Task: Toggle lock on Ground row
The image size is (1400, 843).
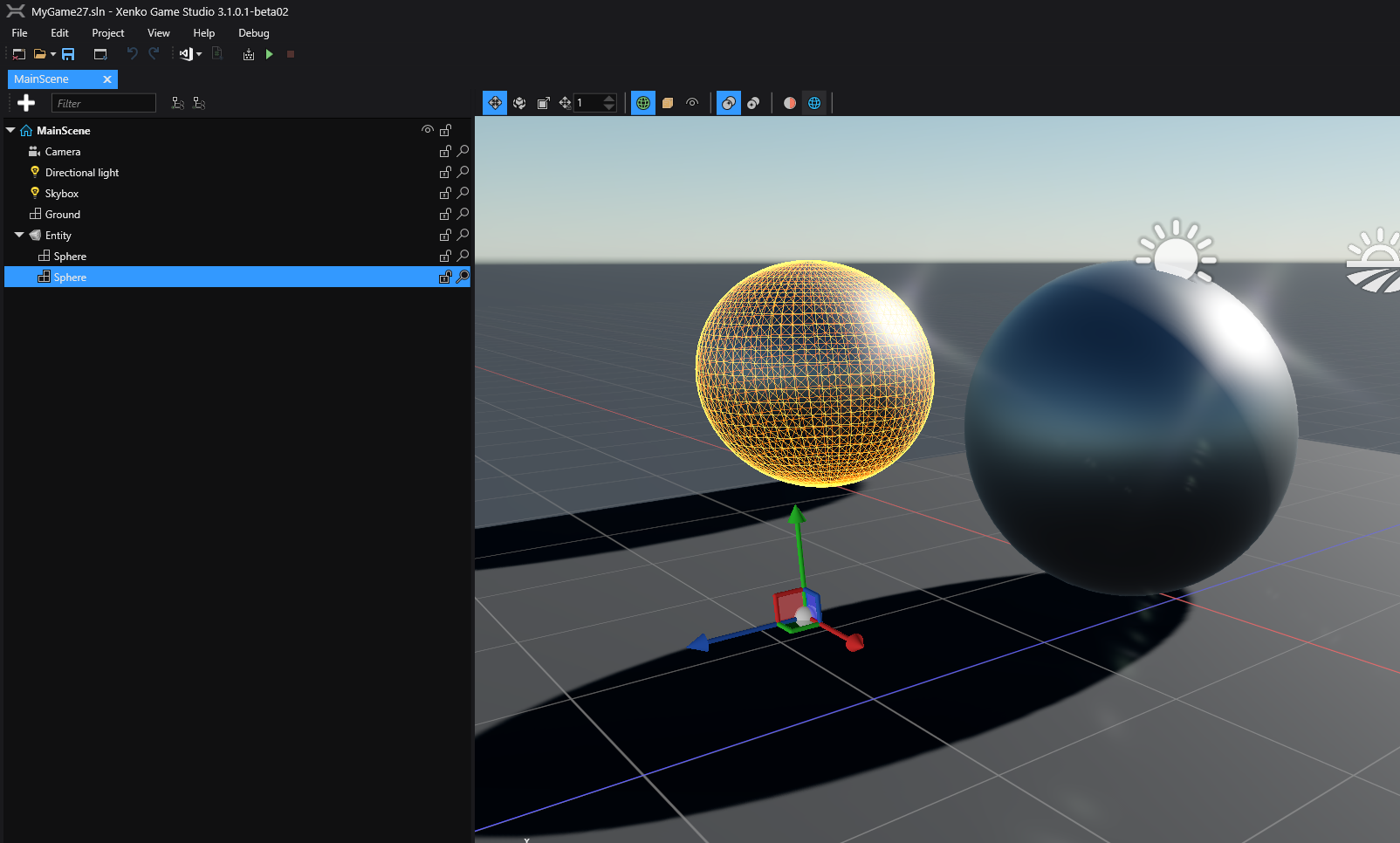Action: [445, 215]
